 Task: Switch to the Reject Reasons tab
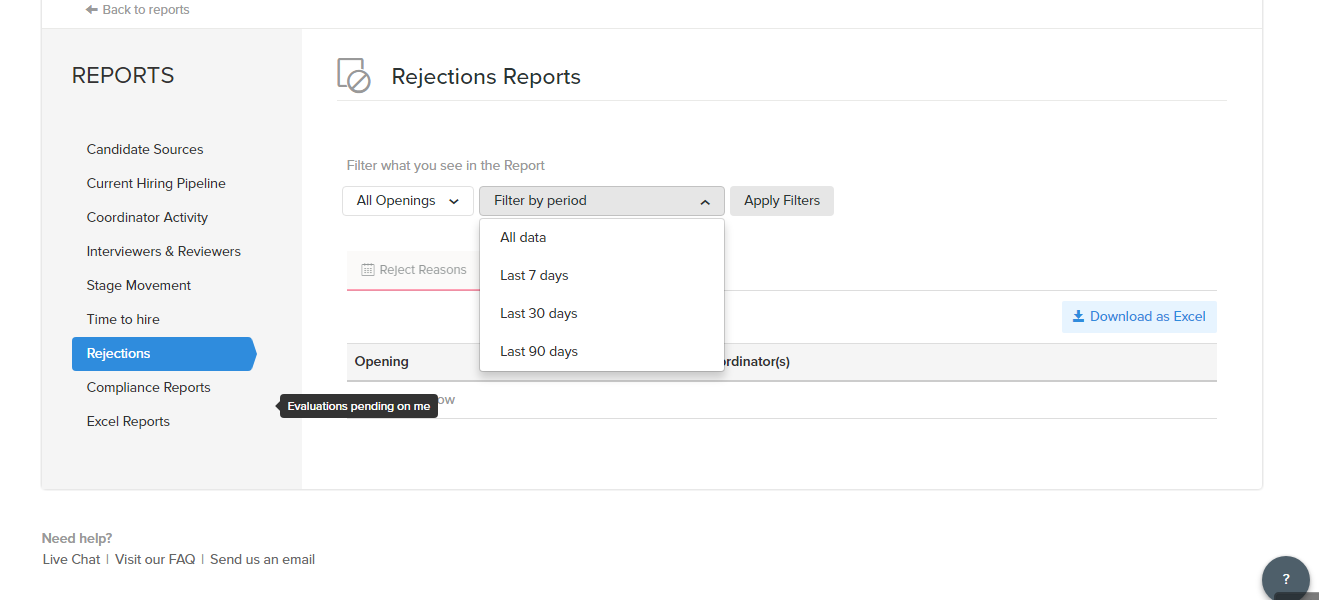pos(414,270)
